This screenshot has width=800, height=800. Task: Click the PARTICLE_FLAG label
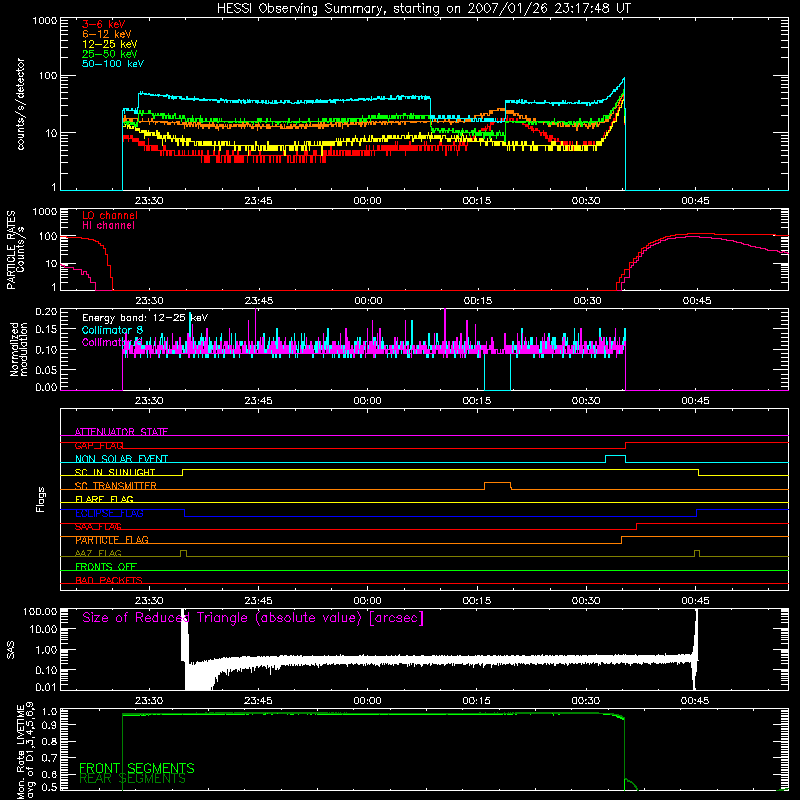click(112, 540)
